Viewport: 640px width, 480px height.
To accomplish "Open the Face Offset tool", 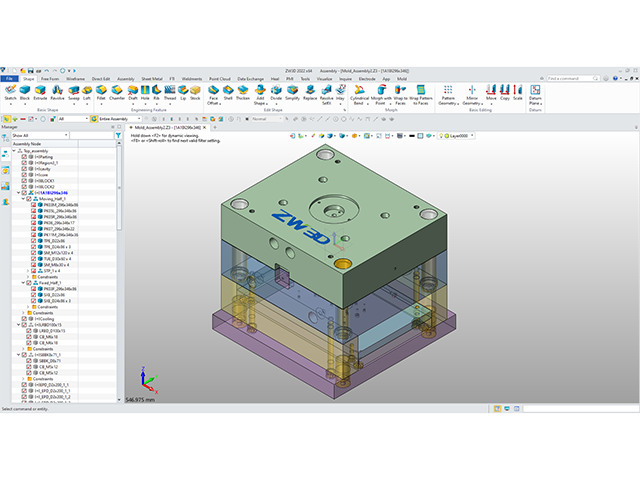I will tap(213, 95).
